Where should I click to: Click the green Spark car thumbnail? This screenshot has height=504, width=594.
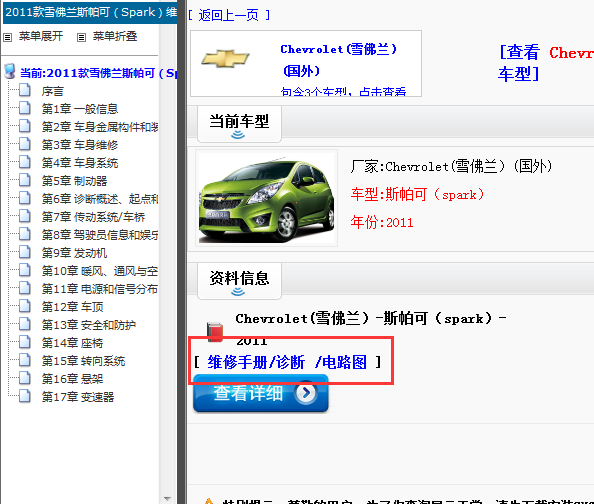[x=266, y=198]
